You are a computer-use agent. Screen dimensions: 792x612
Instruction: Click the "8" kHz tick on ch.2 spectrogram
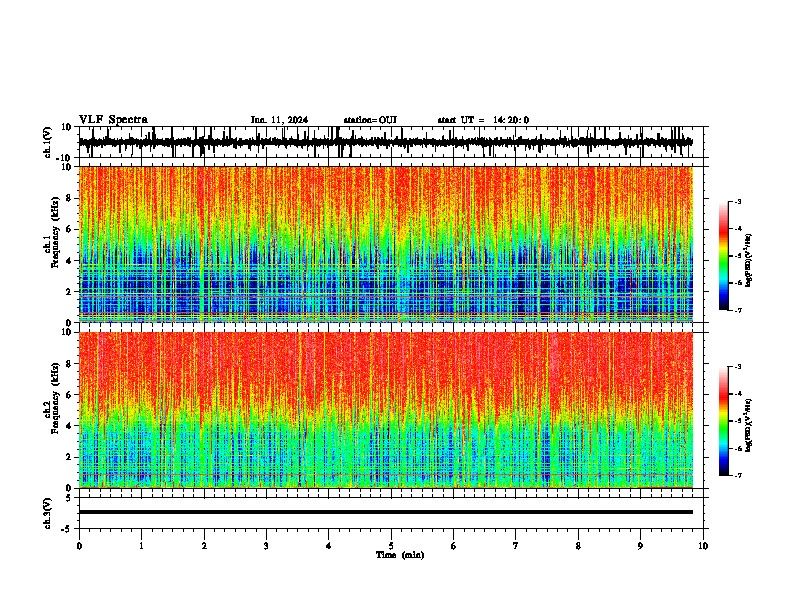click(x=70, y=364)
